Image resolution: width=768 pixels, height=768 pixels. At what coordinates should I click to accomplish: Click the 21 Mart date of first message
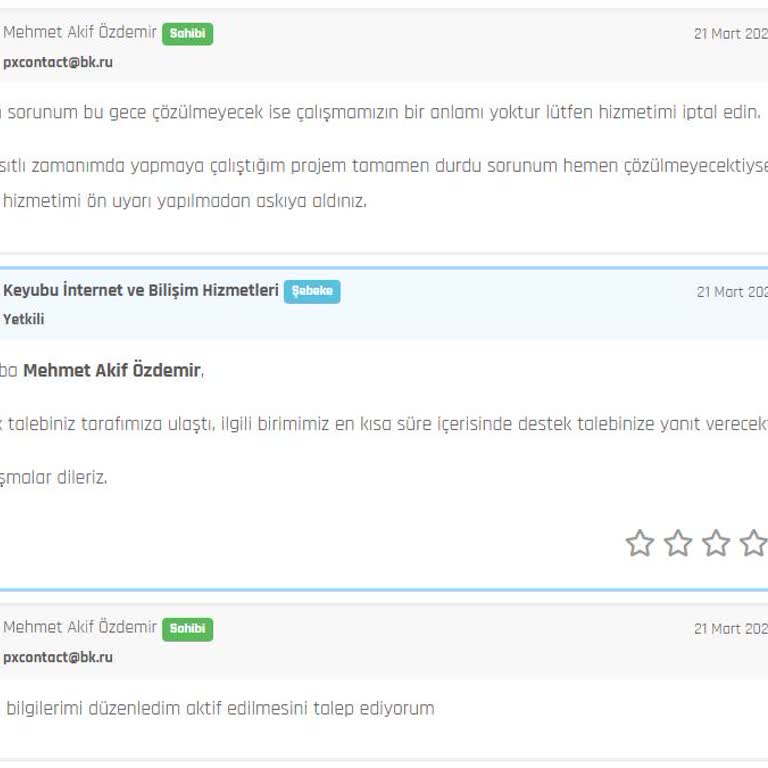pos(730,34)
